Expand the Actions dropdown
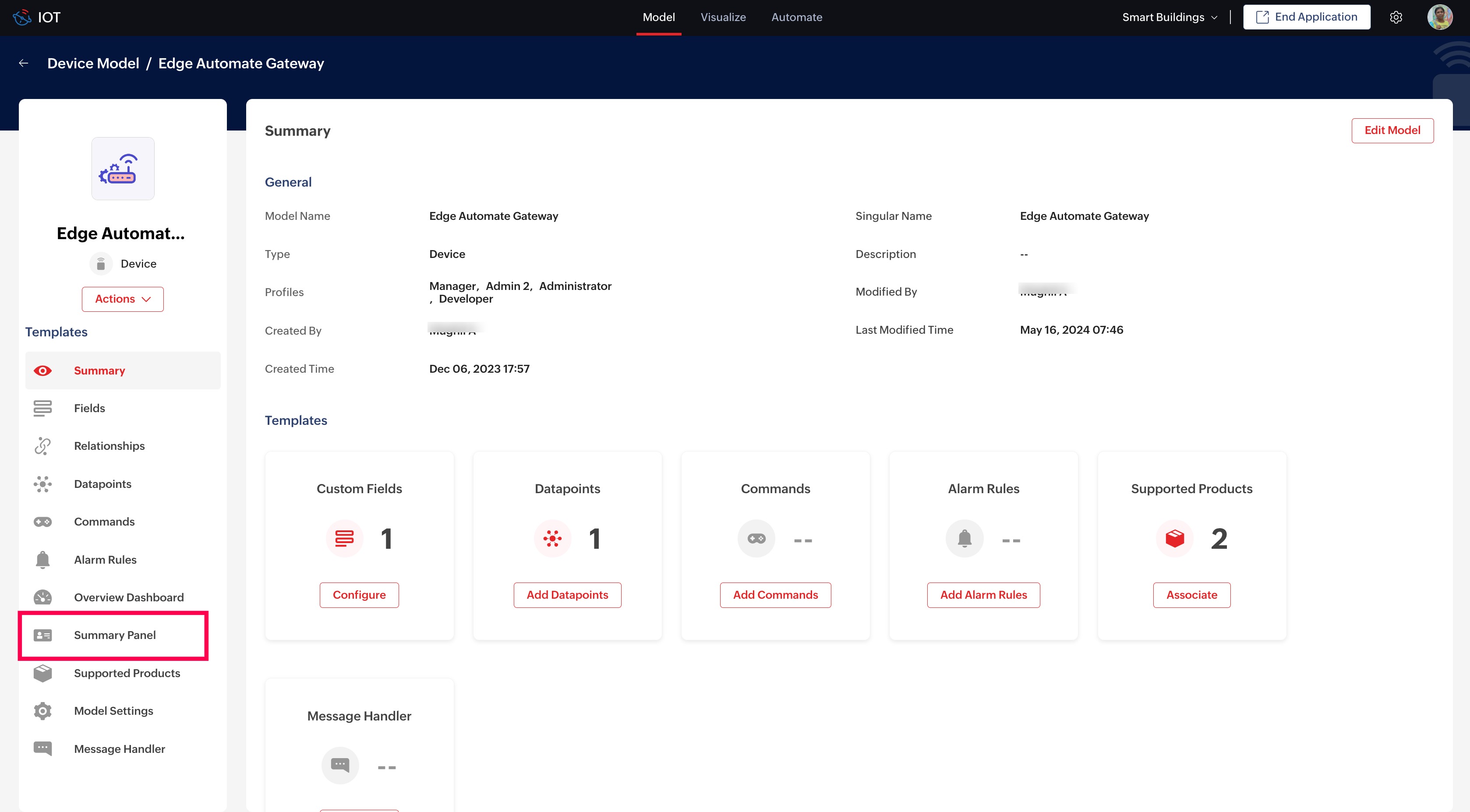1470x812 pixels. (123, 299)
